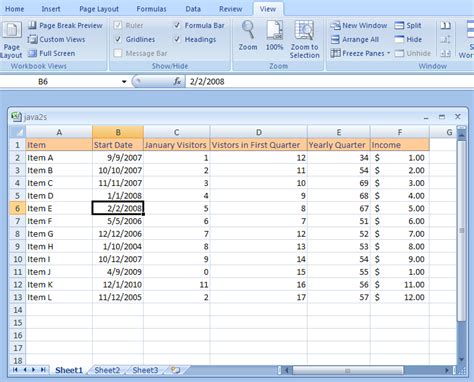
Task: Toggle the Ruler checkbox
Action: [118, 25]
